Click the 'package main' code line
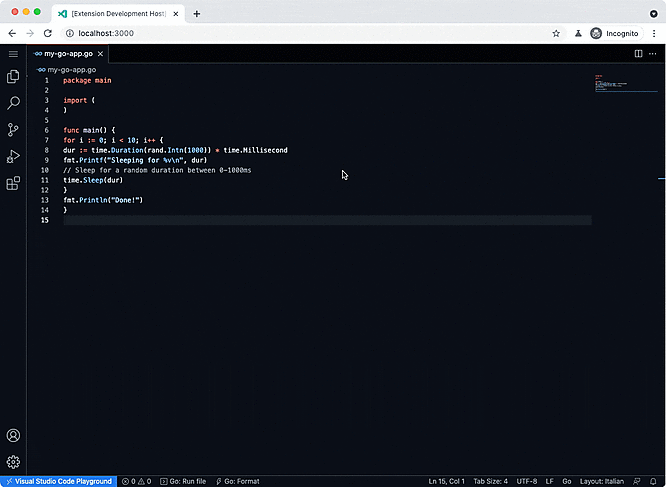This screenshot has height=487, width=666. click(87, 80)
